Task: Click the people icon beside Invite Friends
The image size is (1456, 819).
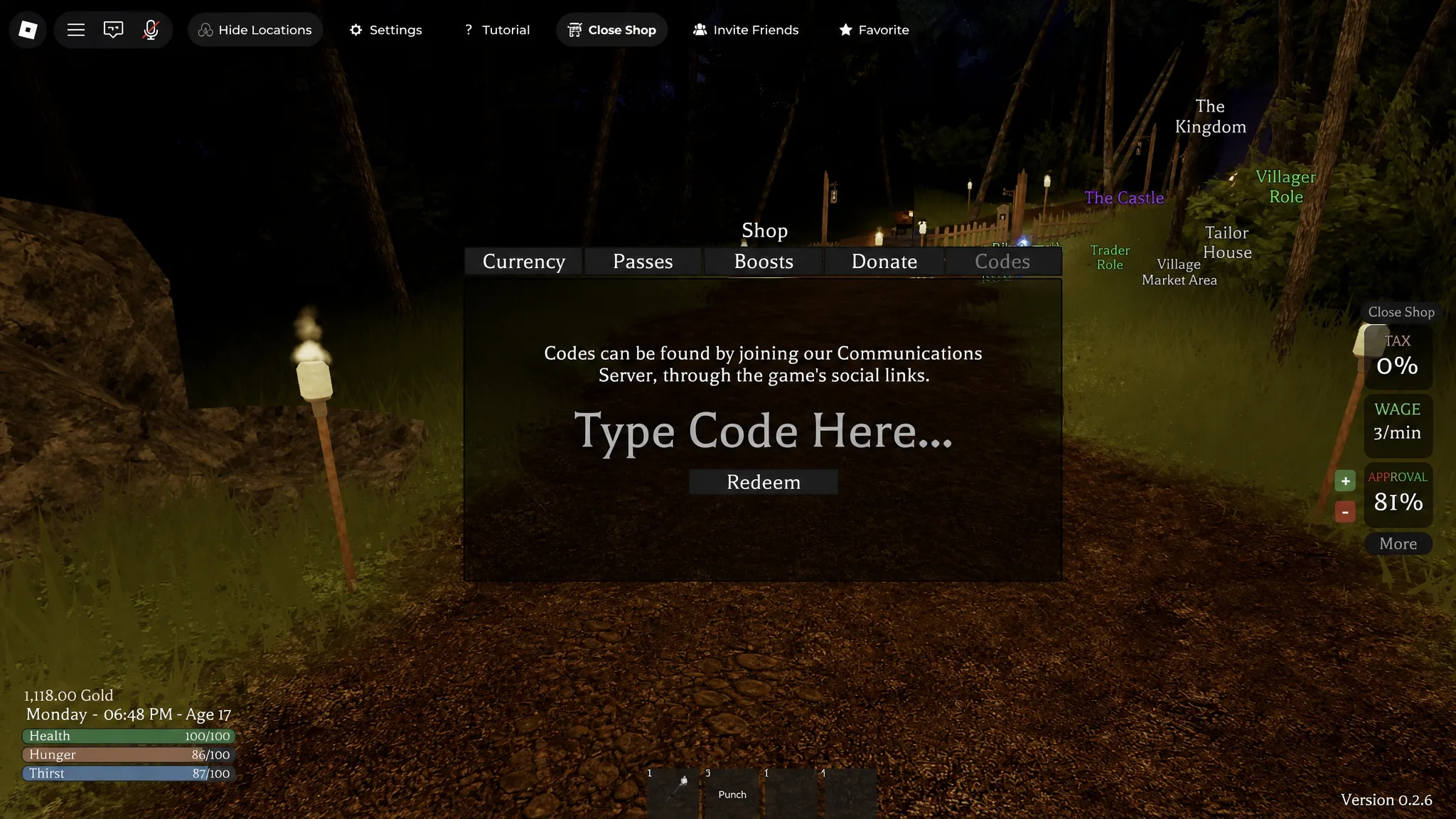Action: tap(700, 30)
